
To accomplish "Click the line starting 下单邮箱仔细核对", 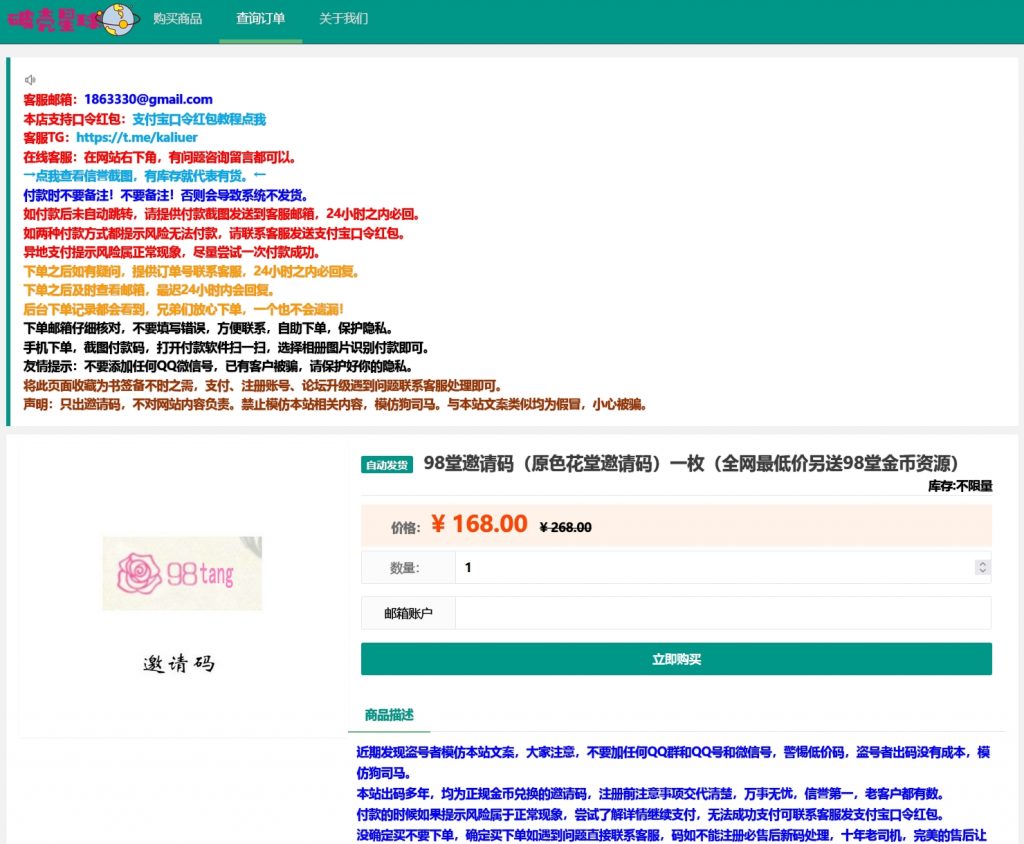I will tap(208, 328).
